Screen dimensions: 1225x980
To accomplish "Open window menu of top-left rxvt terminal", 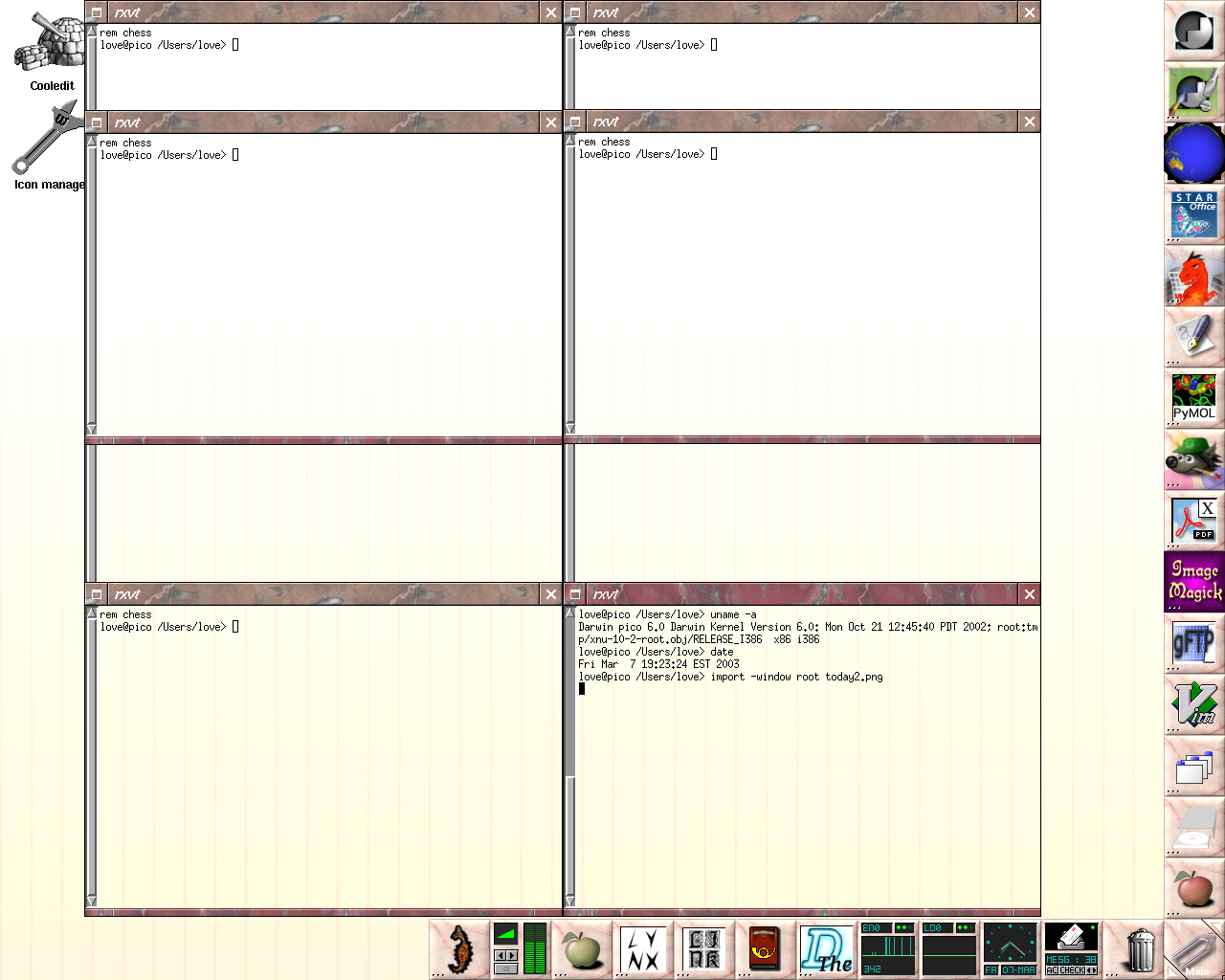I will pyautogui.click(x=97, y=12).
